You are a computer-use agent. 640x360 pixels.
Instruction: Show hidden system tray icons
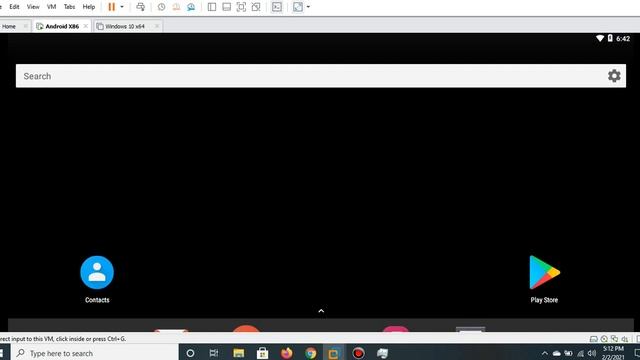pos(544,353)
